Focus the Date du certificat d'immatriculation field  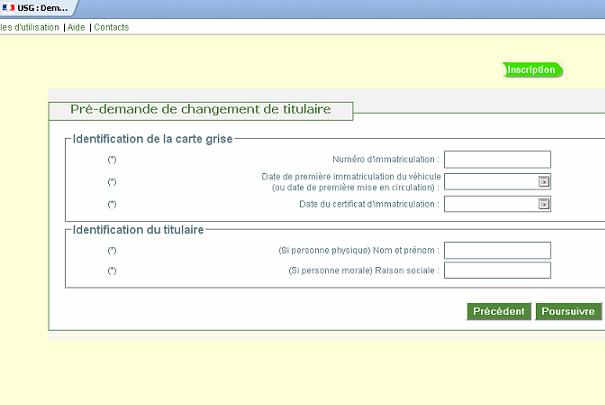click(x=490, y=204)
